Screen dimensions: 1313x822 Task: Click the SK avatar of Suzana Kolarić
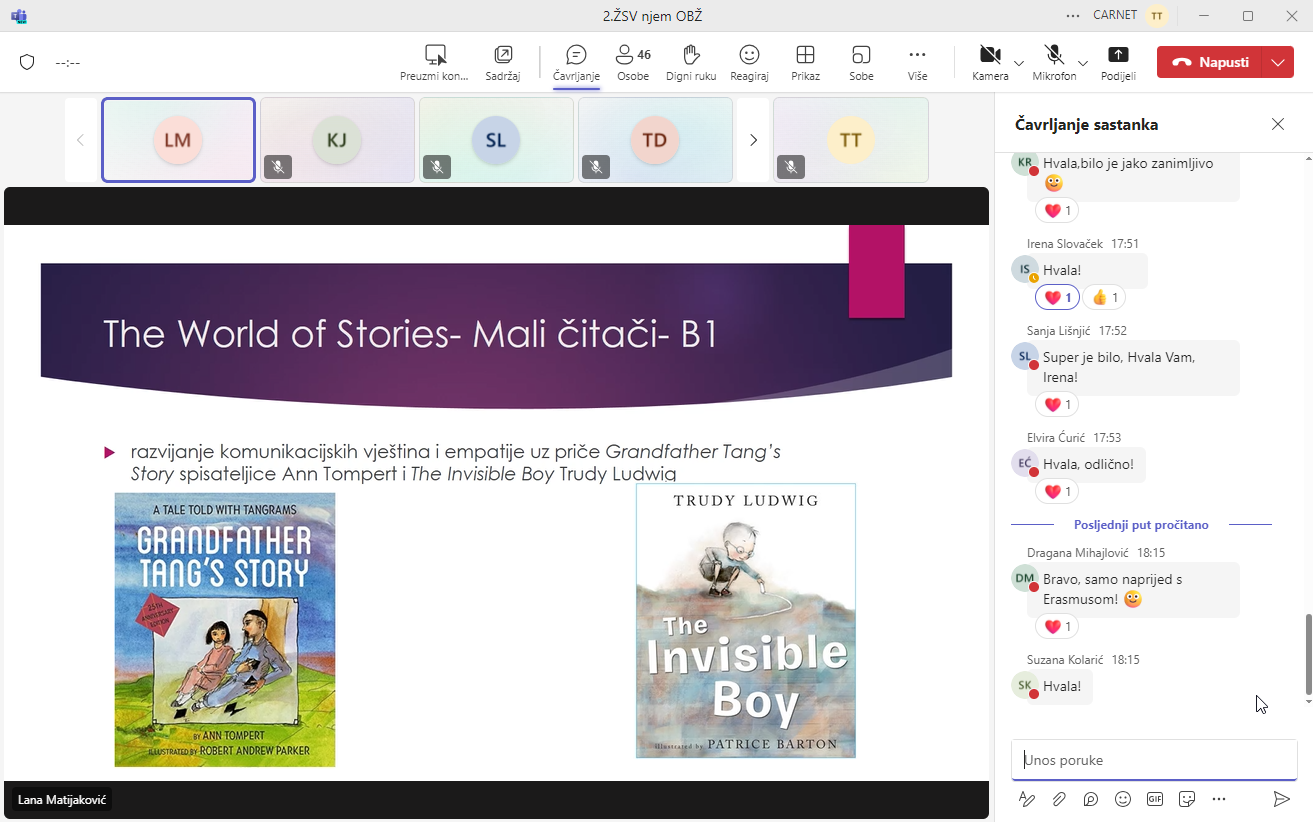(x=1025, y=686)
